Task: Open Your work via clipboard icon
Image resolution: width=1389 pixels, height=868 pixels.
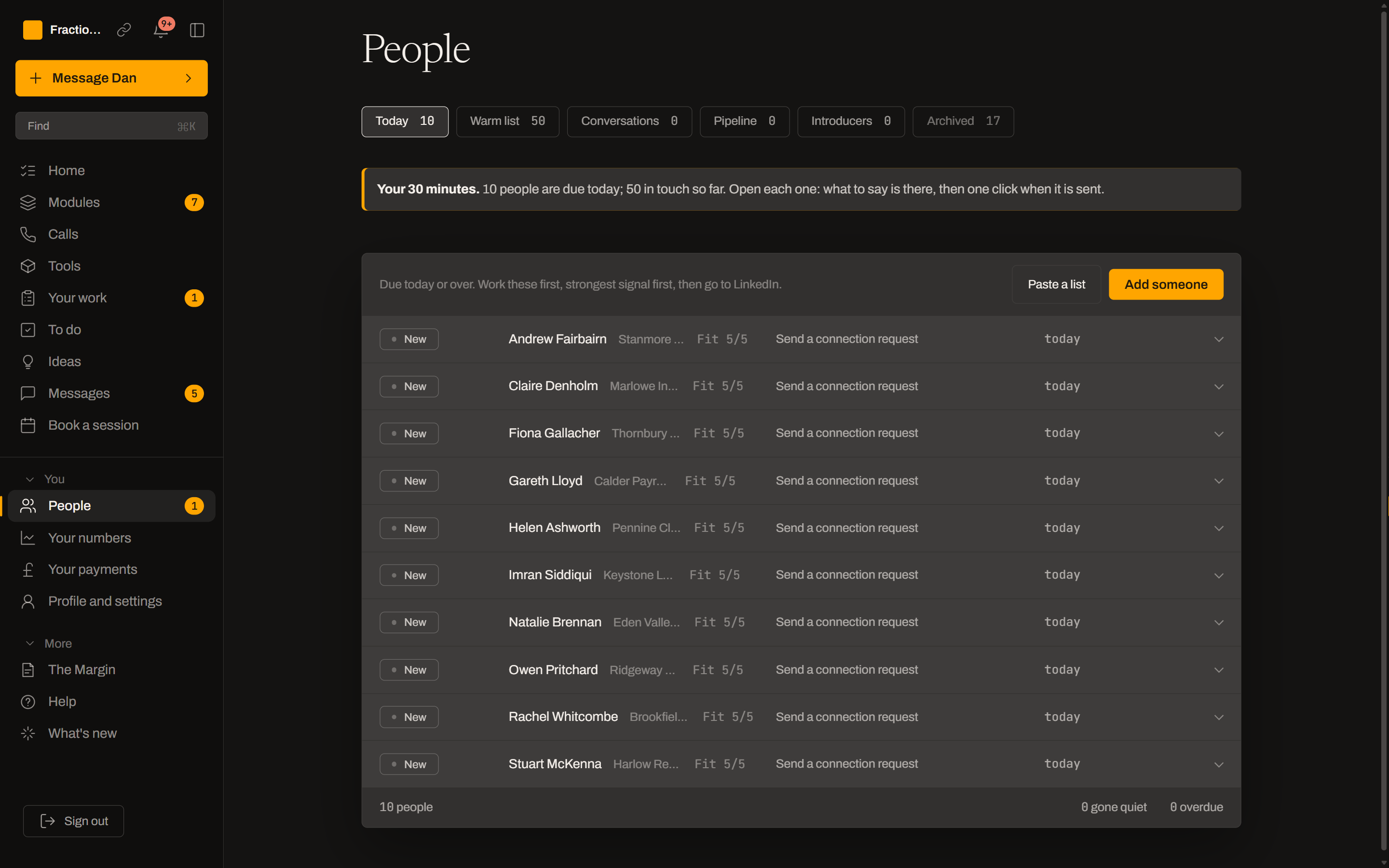Action: point(28,298)
